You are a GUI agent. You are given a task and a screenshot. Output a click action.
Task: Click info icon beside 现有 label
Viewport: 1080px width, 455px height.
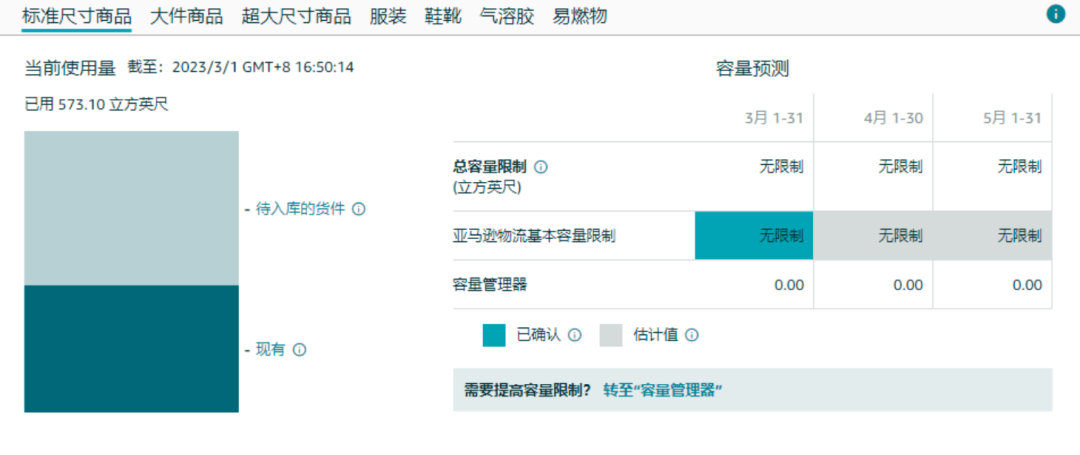tap(299, 350)
